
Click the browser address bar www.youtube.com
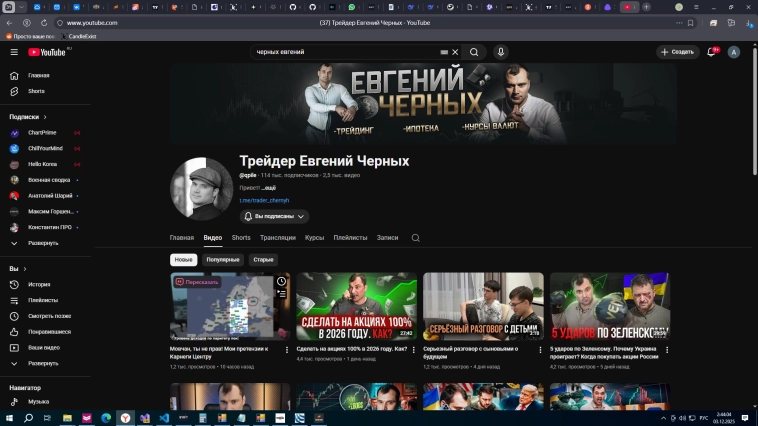coord(92,23)
